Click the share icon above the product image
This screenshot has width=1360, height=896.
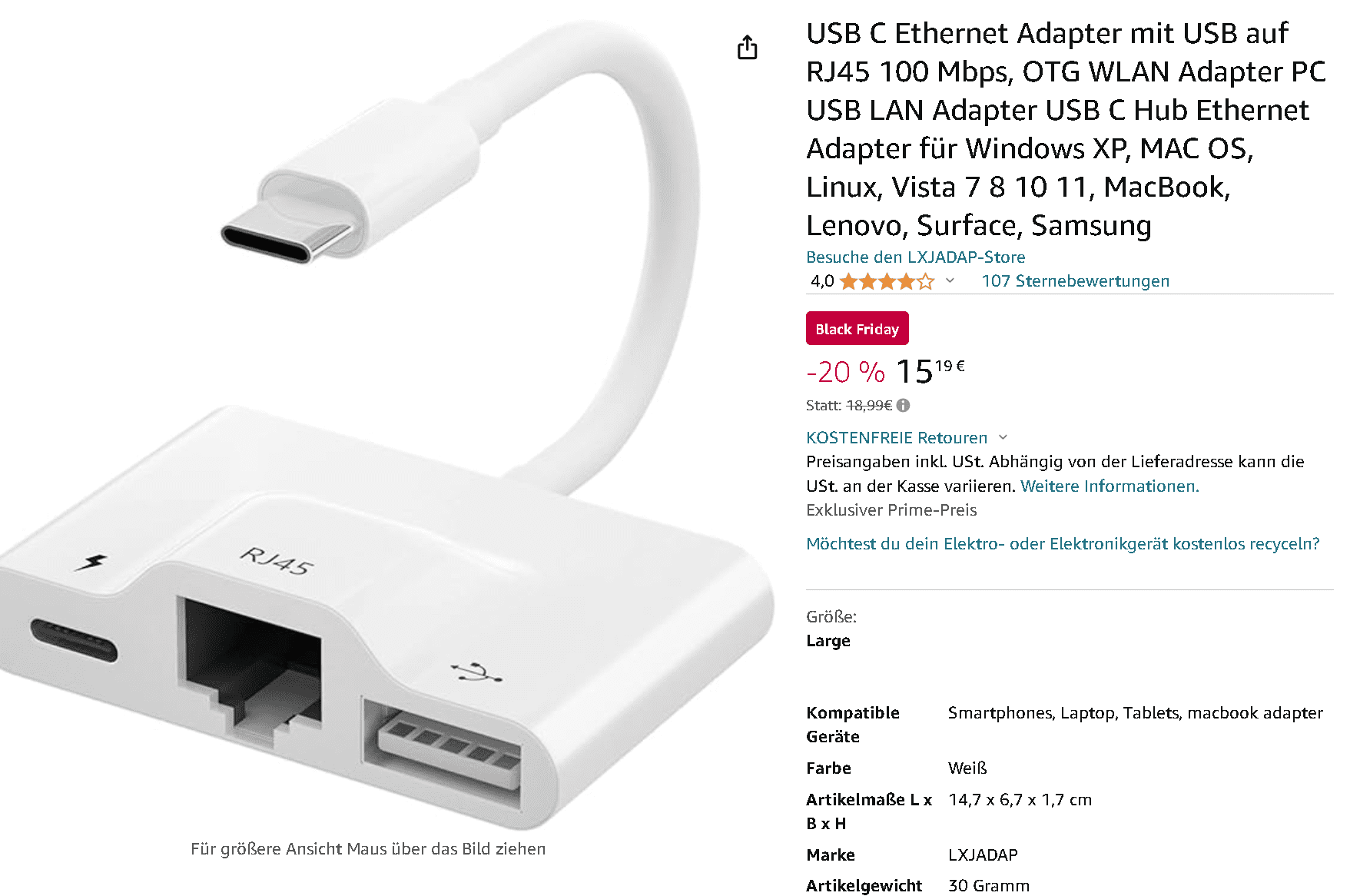pyautogui.click(x=747, y=47)
